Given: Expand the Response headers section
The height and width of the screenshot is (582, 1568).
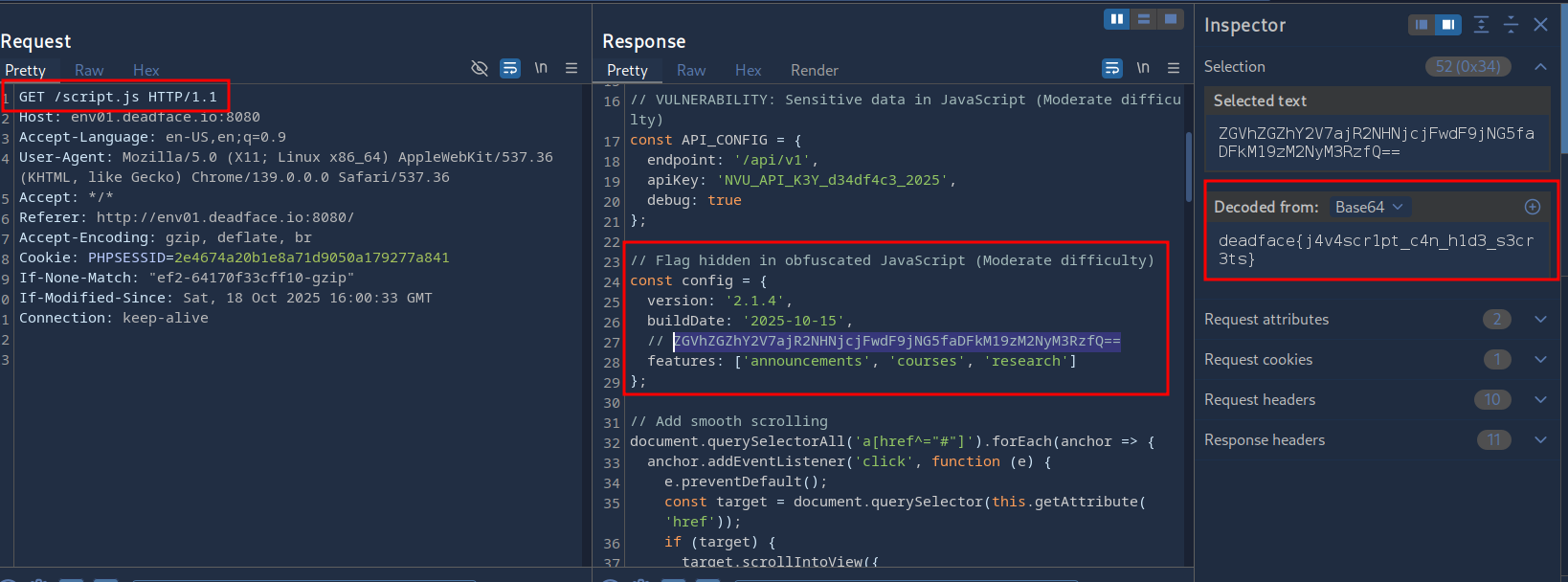Looking at the screenshot, I should 1540,440.
